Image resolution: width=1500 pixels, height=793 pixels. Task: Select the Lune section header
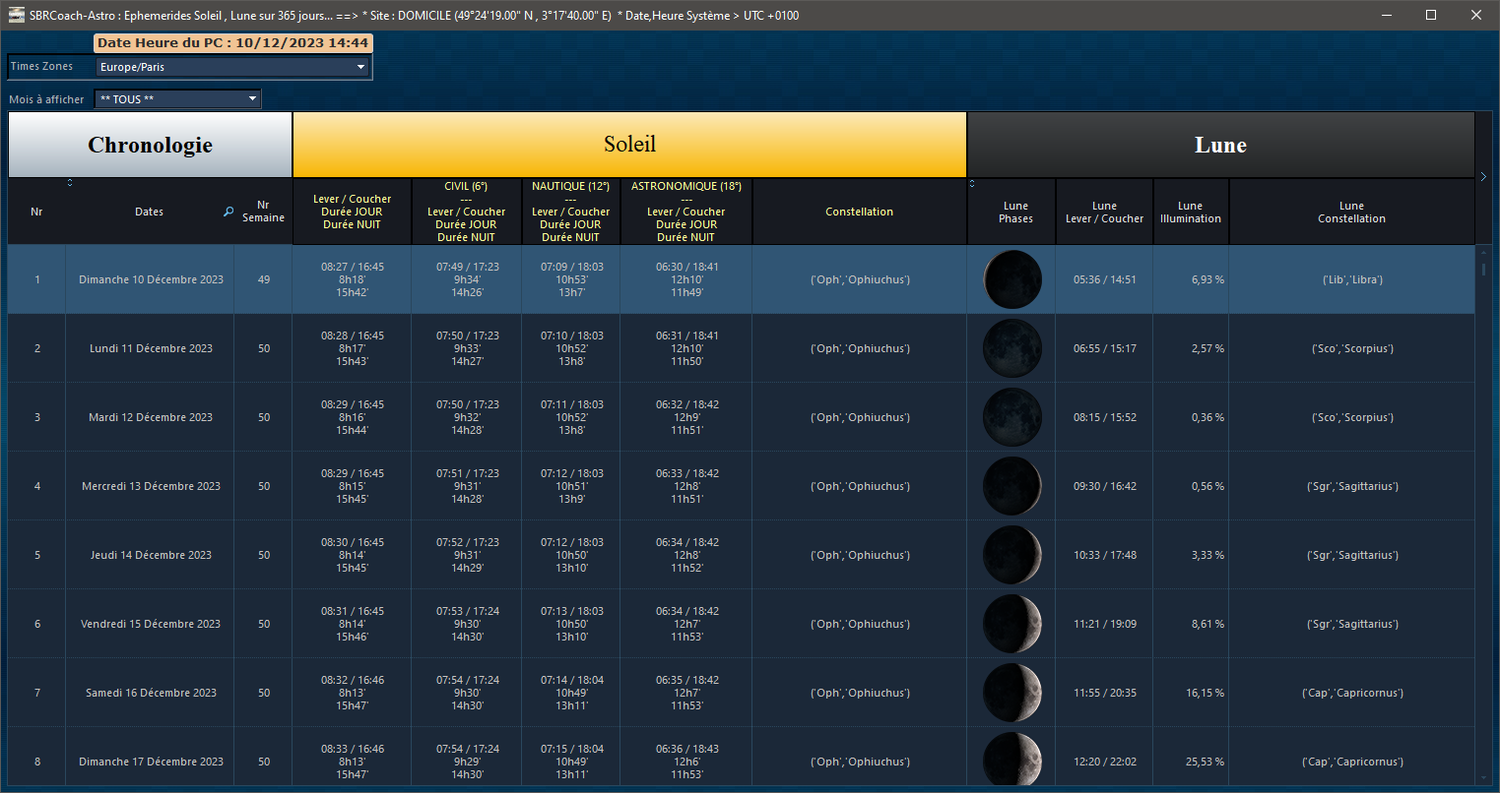1221,145
